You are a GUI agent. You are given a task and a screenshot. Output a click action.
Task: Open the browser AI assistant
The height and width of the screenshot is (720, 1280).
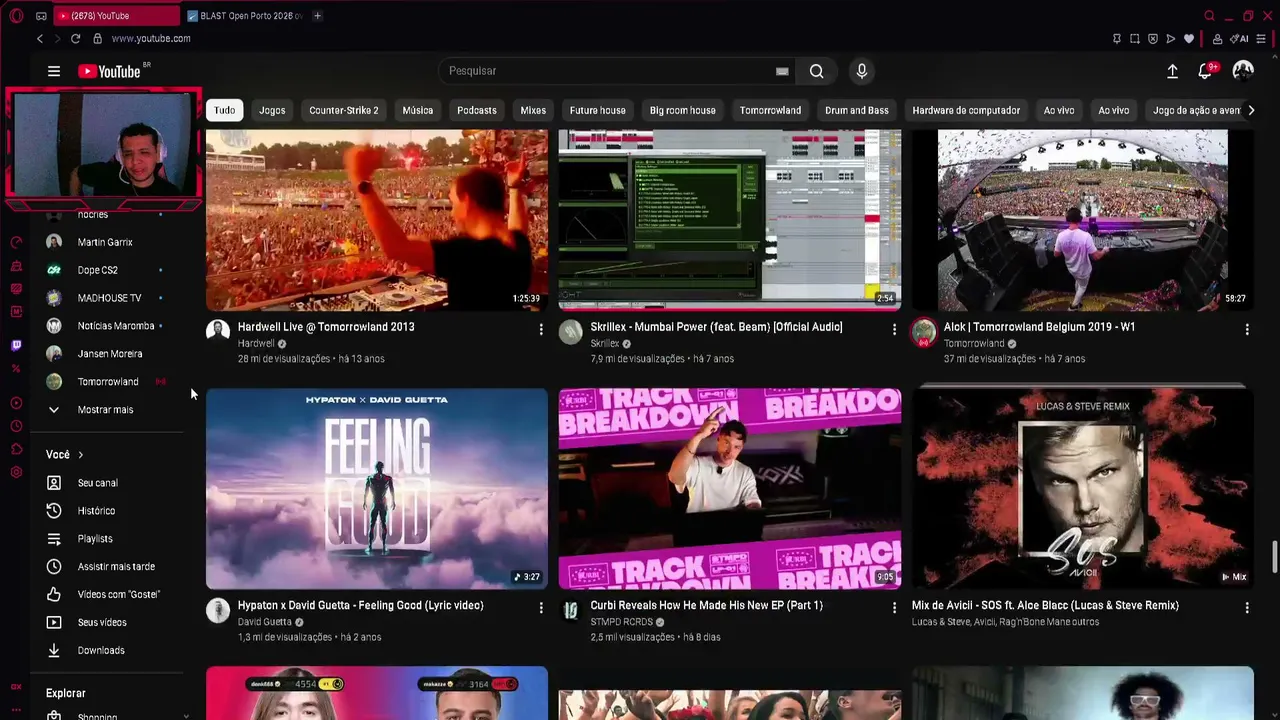(x=1240, y=39)
